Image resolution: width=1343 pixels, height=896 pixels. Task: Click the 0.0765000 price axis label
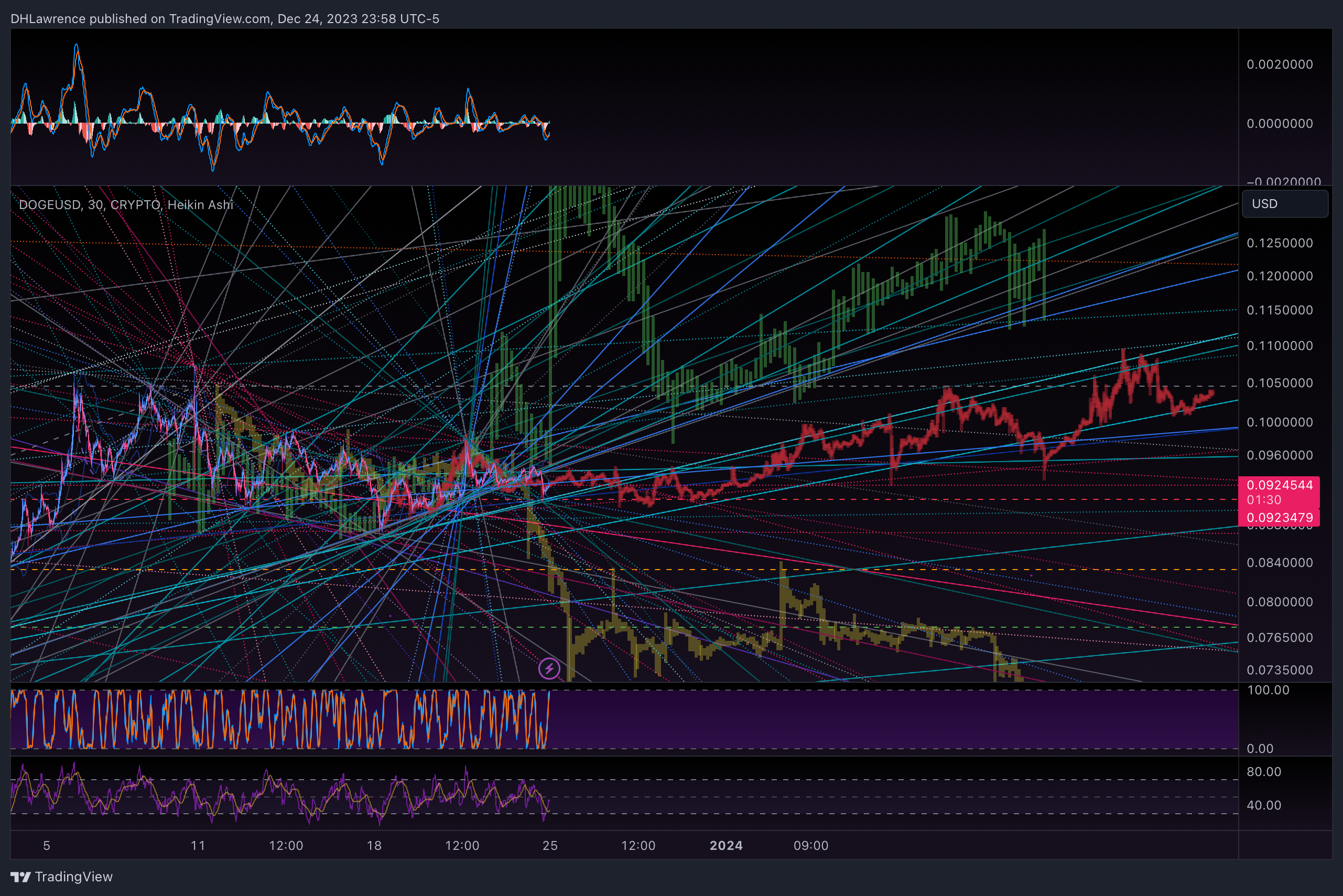[x=1280, y=638]
